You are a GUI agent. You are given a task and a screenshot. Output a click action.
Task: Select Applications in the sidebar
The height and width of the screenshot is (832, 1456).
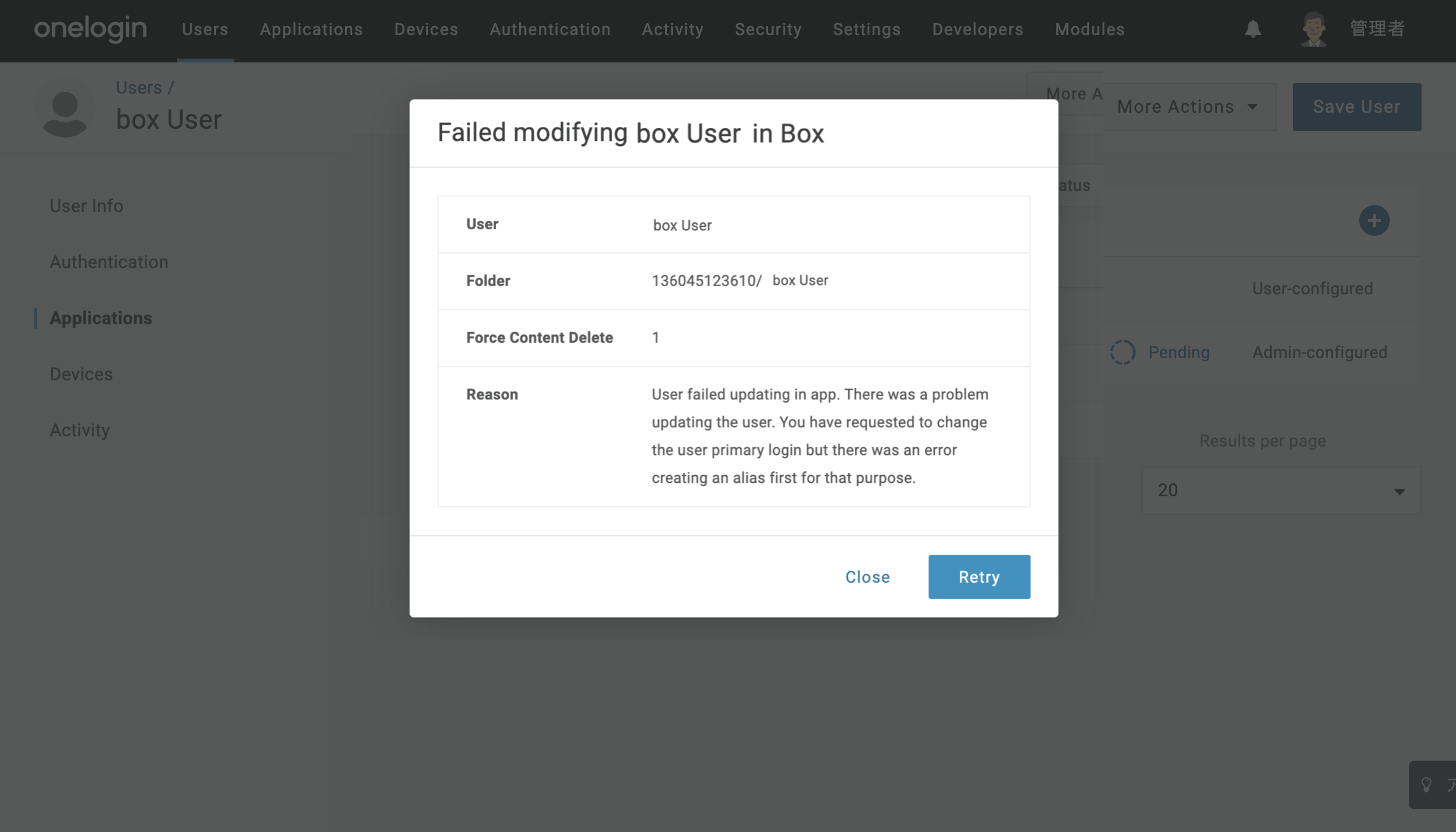101,318
